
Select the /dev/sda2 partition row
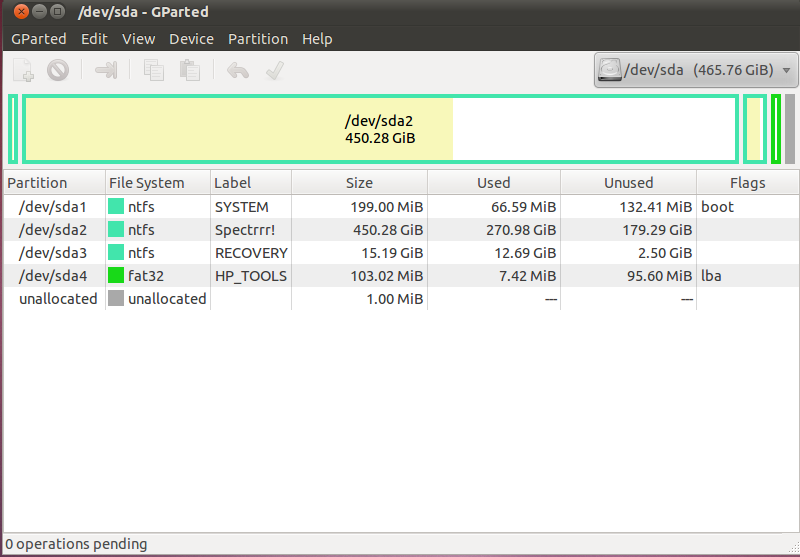pyautogui.click(x=401, y=230)
